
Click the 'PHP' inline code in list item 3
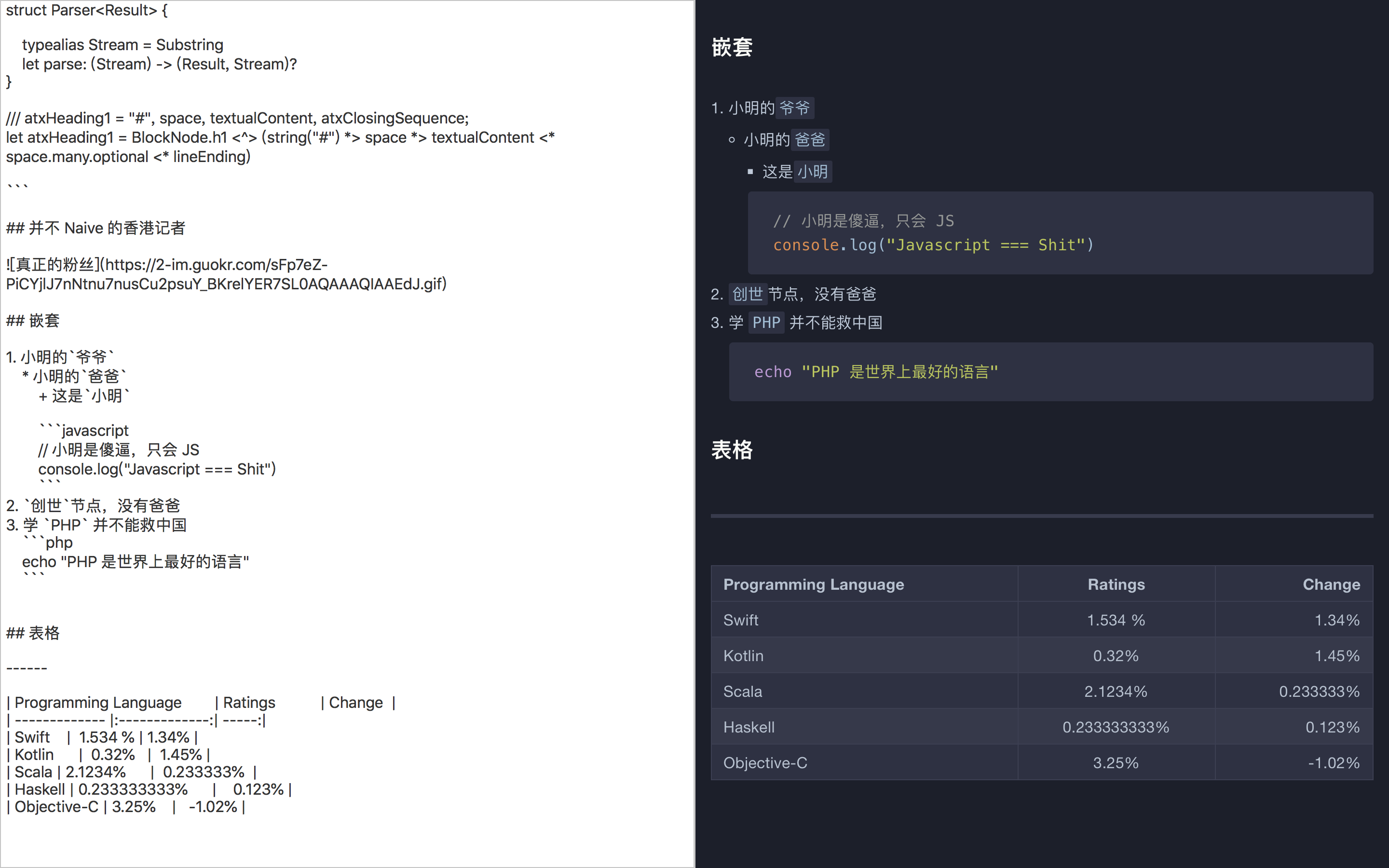[x=766, y=323]
